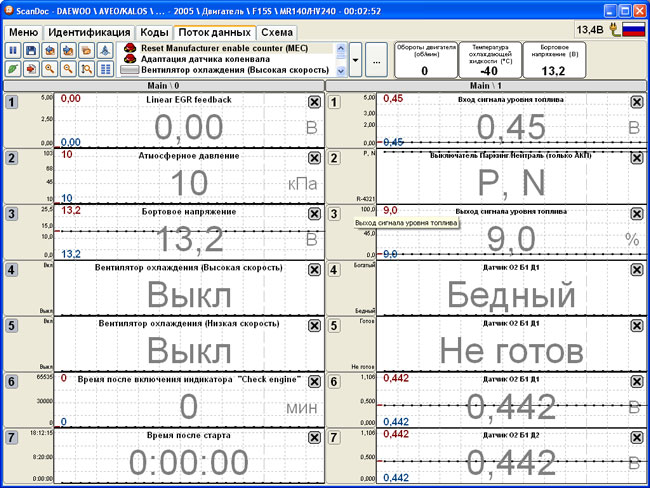Screen dimensions: 650x488
Task: Click the Обороты двигателя indicator box
Action: coord(424,60)
